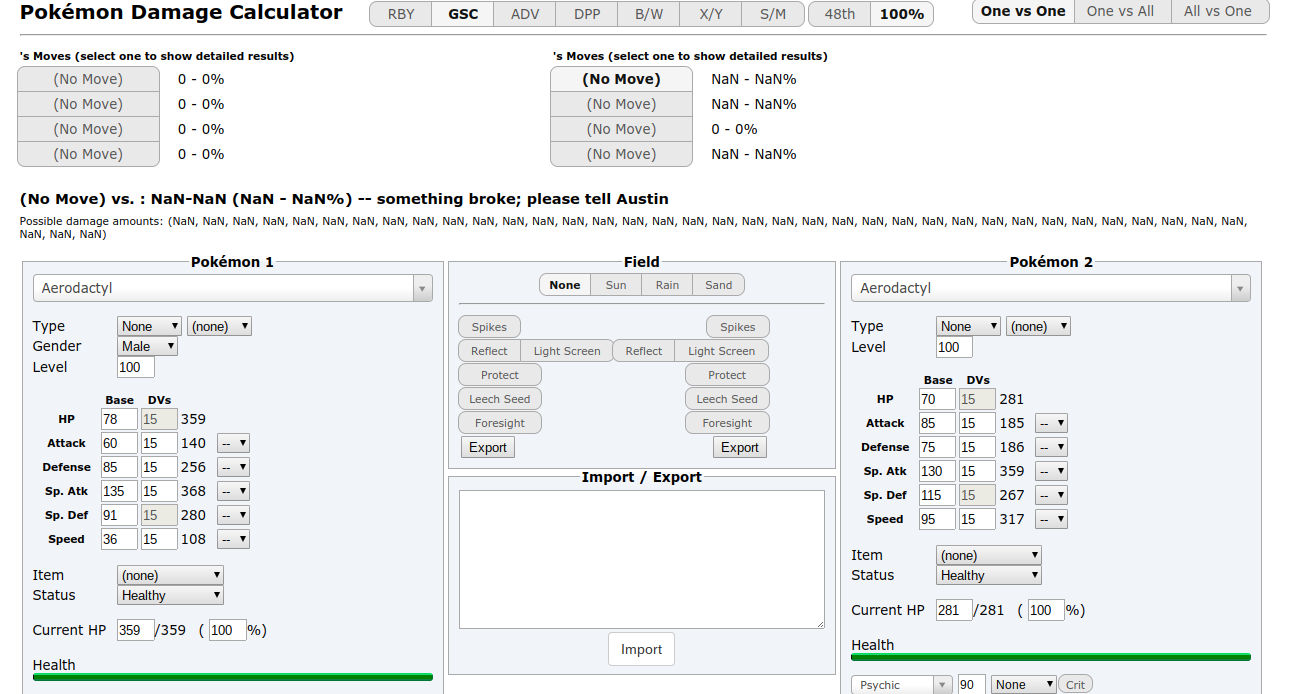Click Pokémon 1 Level input field
The image size is (1291, 694).
136,367
